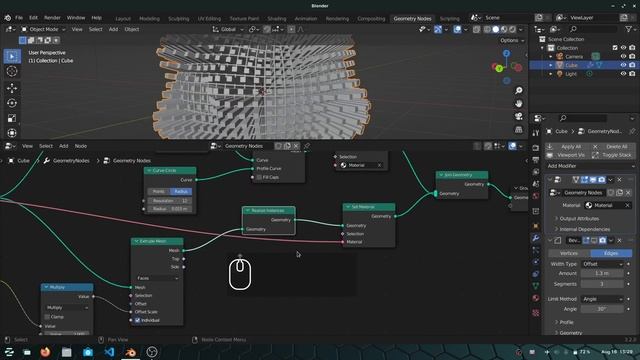The image size is (640, 360).
Task: Open the Render menu
Action: point(52,18)
